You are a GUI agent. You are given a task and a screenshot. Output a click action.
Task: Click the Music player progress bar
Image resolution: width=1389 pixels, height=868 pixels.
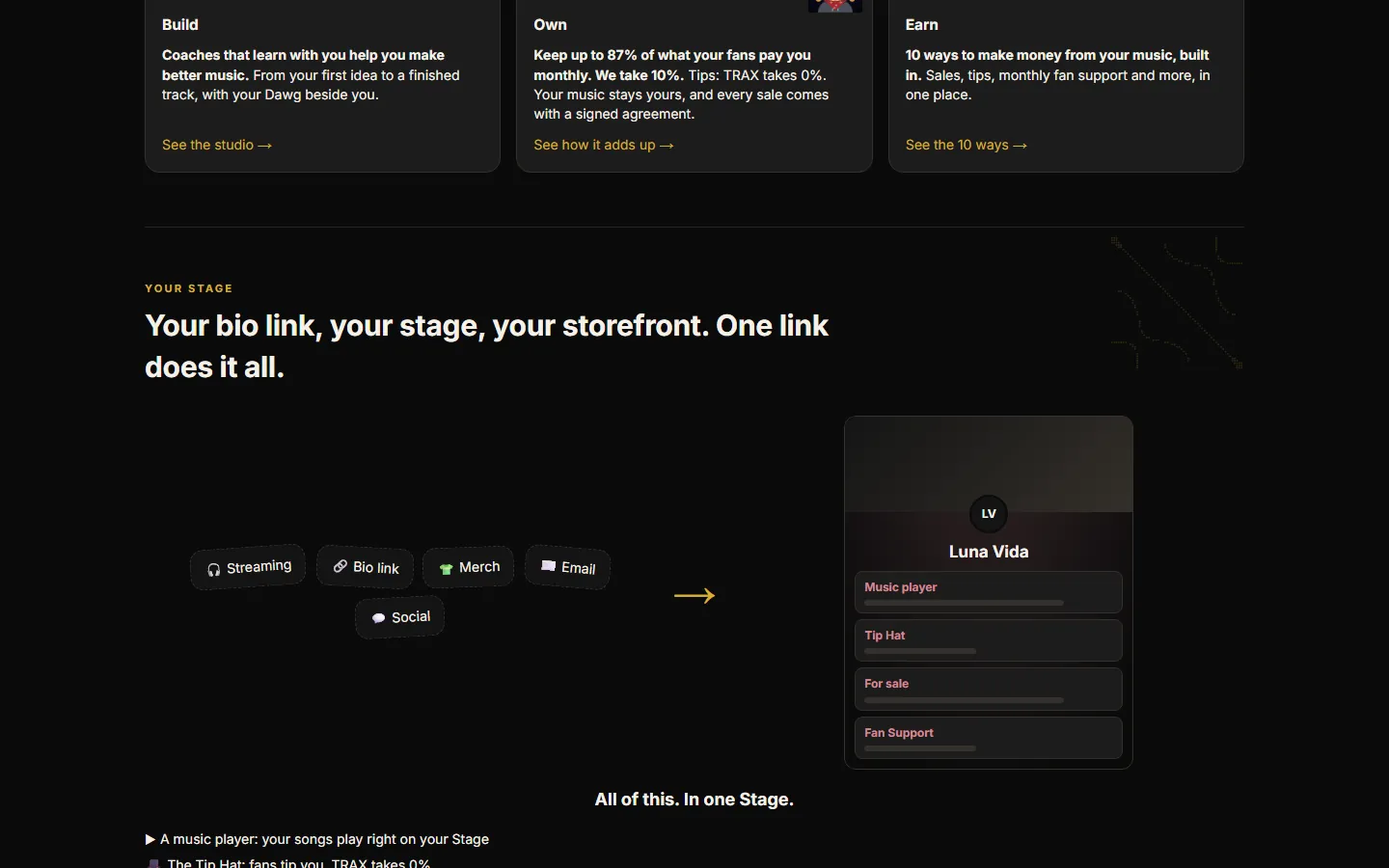point(964,603)
